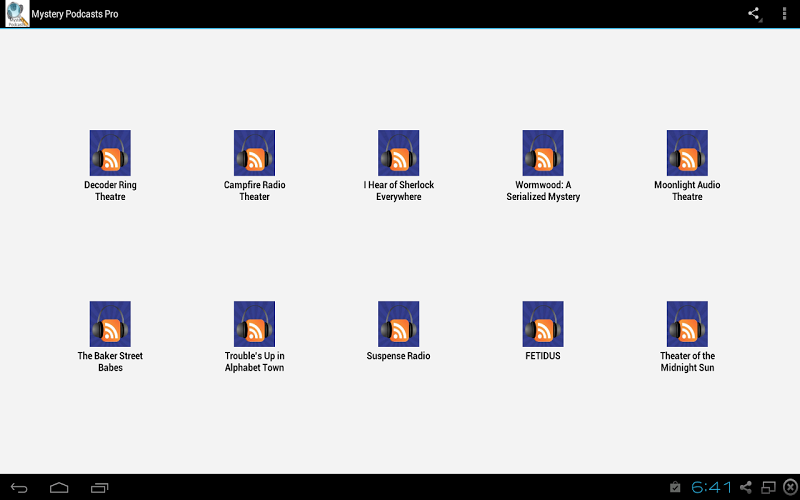800x500 pixels.
Task: Tap the Android home navigation button
Action: coord(59,488)
